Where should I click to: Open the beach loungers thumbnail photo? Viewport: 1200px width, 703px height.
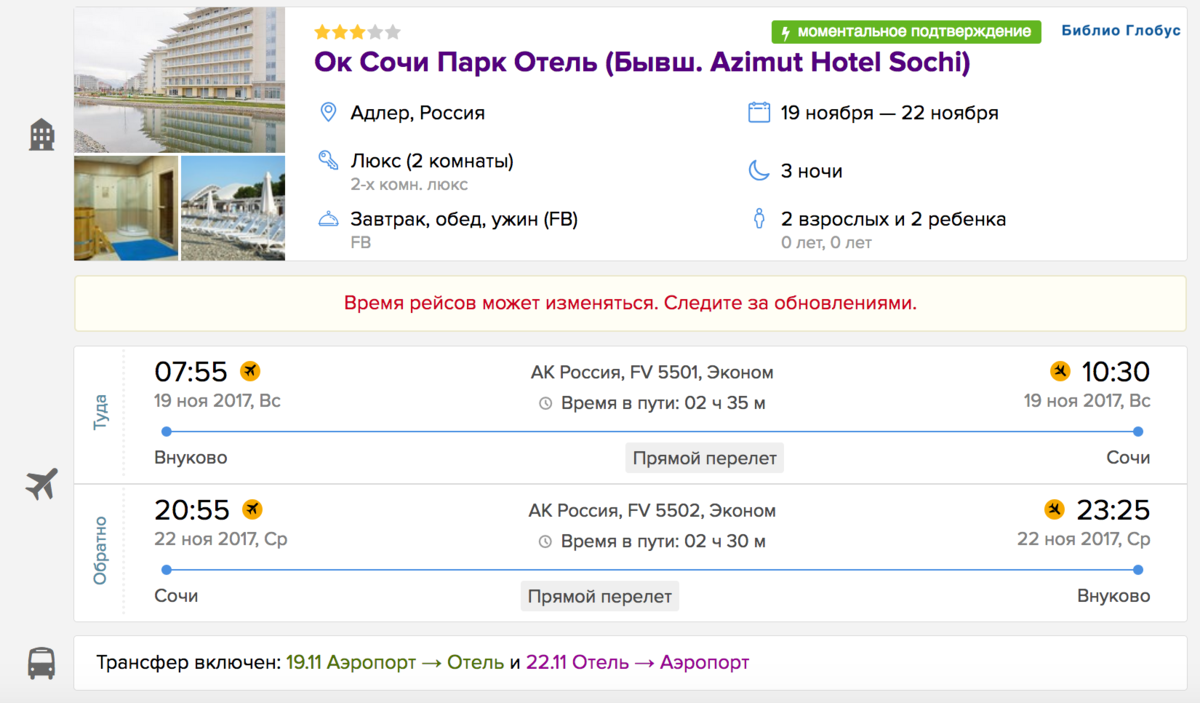click(232, 208)
